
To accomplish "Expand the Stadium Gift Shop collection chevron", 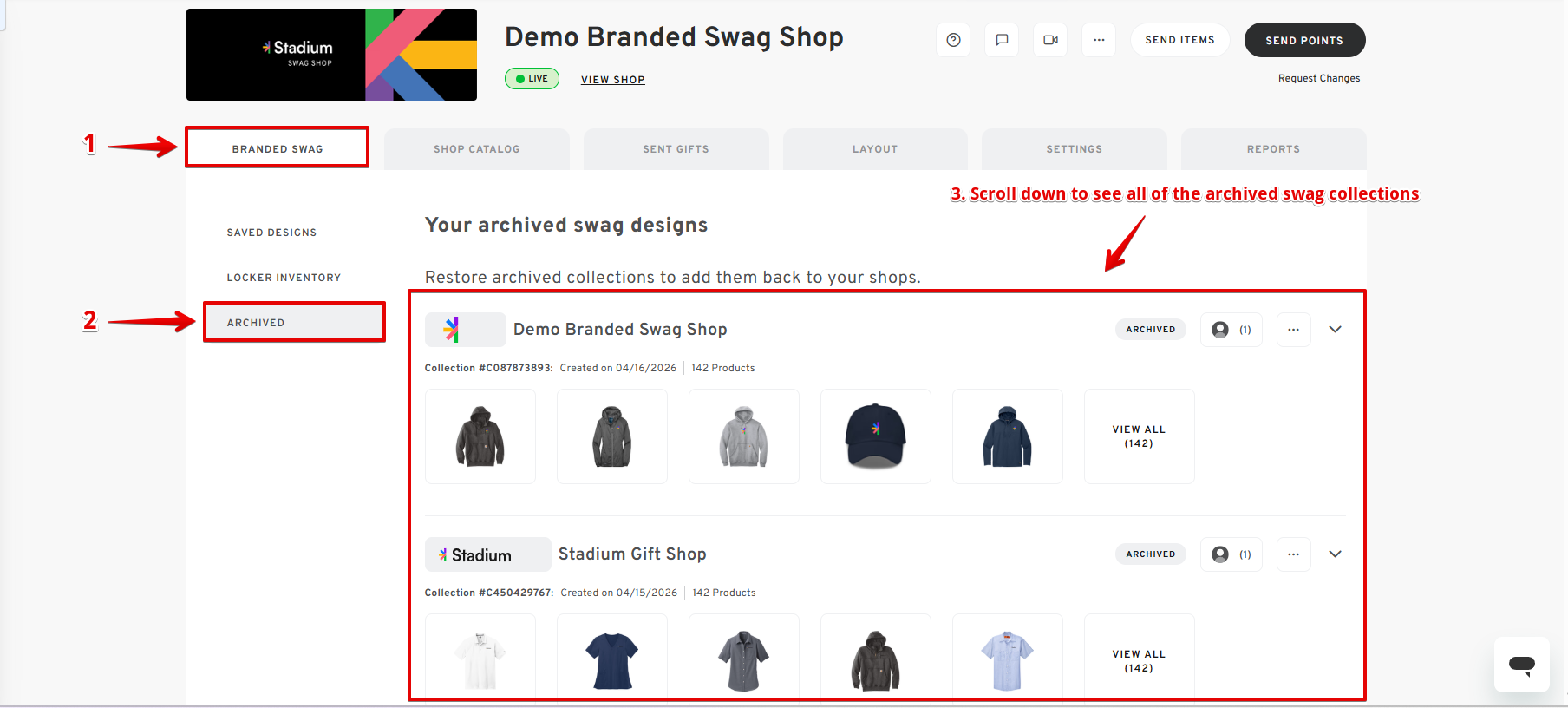I will [x=1335, y=554].
